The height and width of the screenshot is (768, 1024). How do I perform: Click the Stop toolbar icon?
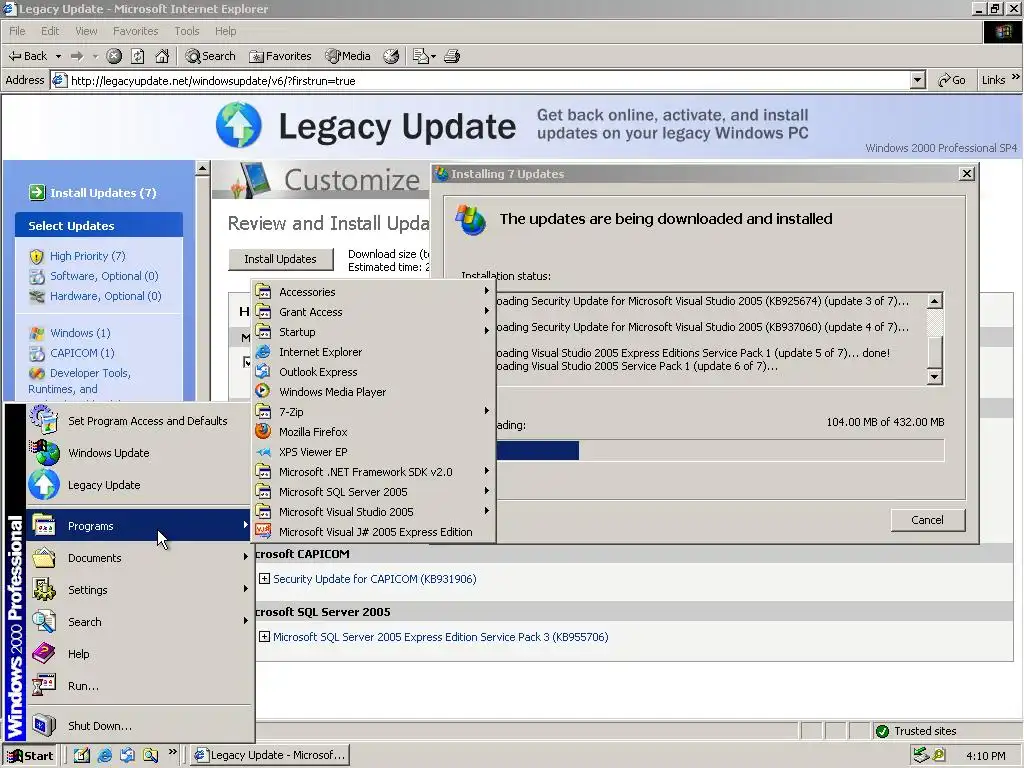pos(114,56)
